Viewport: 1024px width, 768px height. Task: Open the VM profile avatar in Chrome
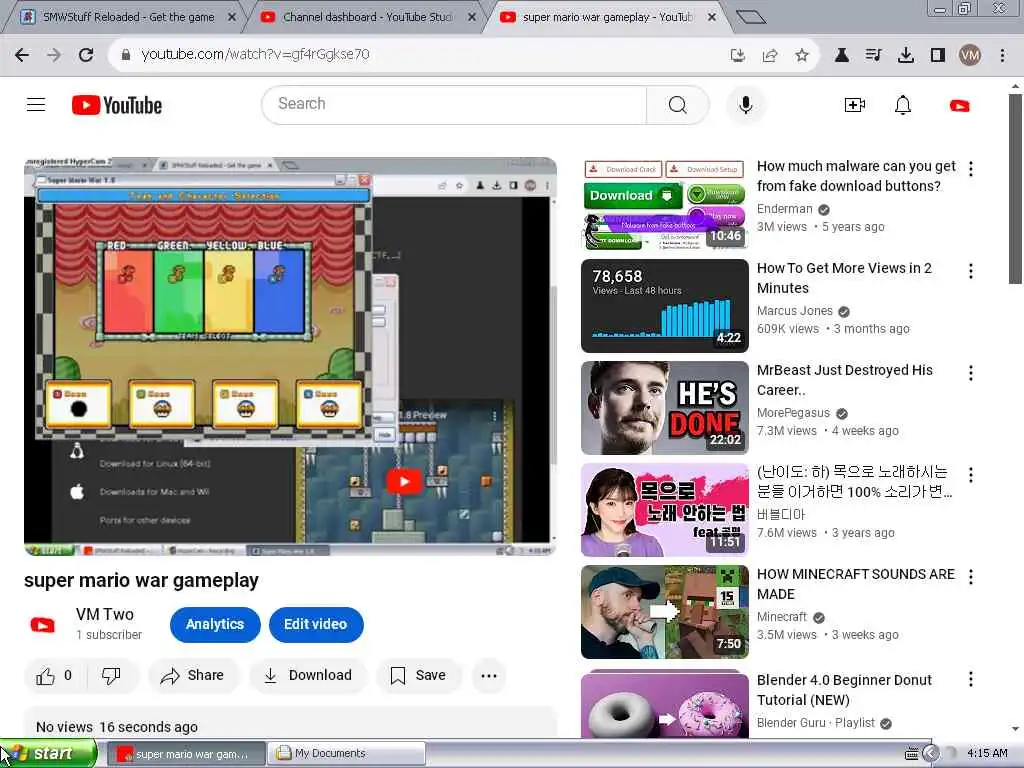pos(970,56)
